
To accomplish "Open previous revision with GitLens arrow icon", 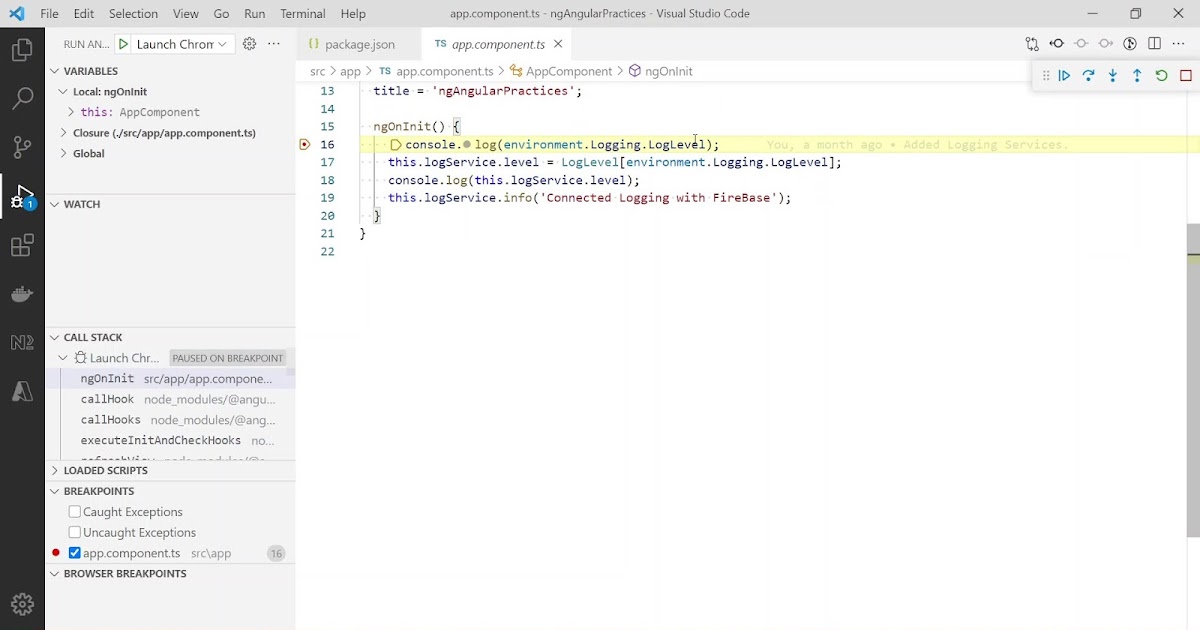I will pos(1056,44).
